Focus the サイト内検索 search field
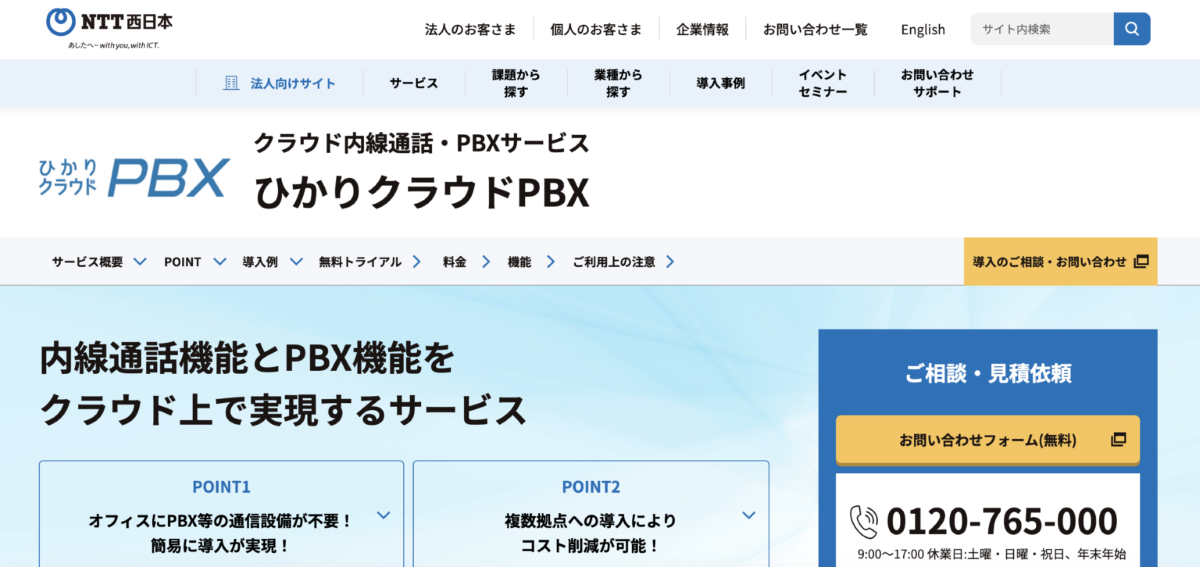Image resolution: width=1200 pixels, height=567 pixels. pos(1042,29)
